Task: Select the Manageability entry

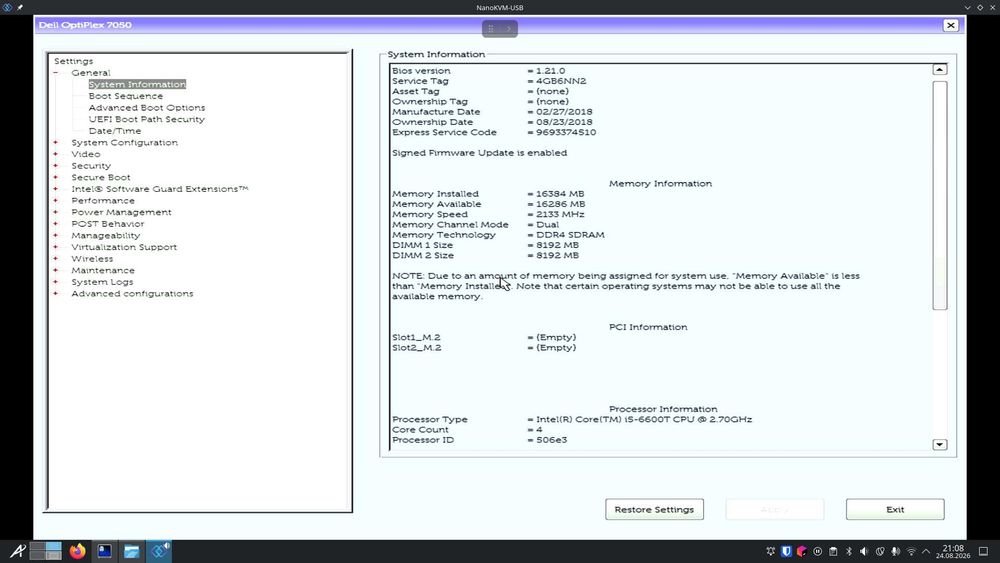Action: pyautogui.click(x=105, y=235)
